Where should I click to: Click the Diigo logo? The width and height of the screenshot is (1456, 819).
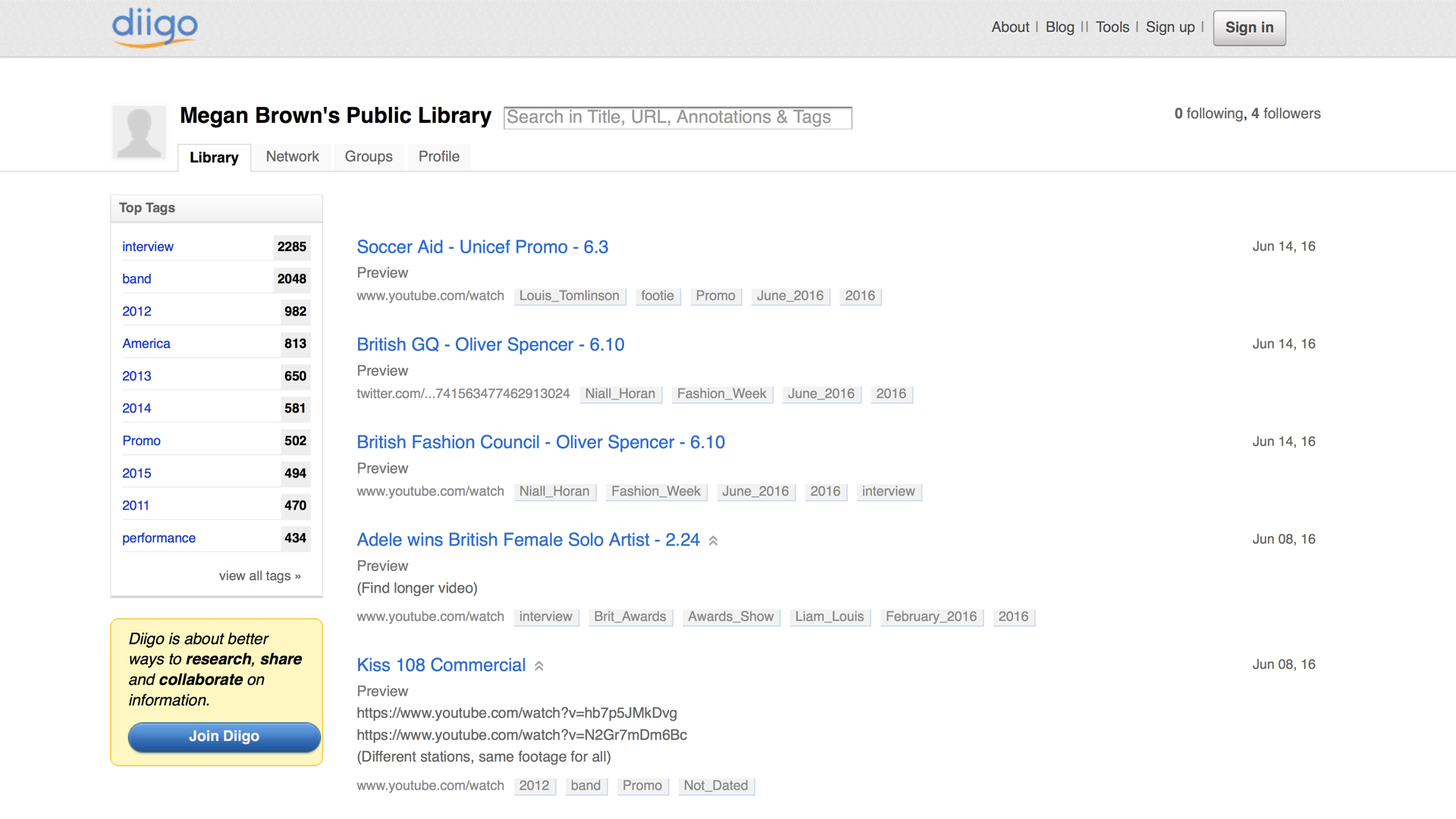click(x=155, y=28)
